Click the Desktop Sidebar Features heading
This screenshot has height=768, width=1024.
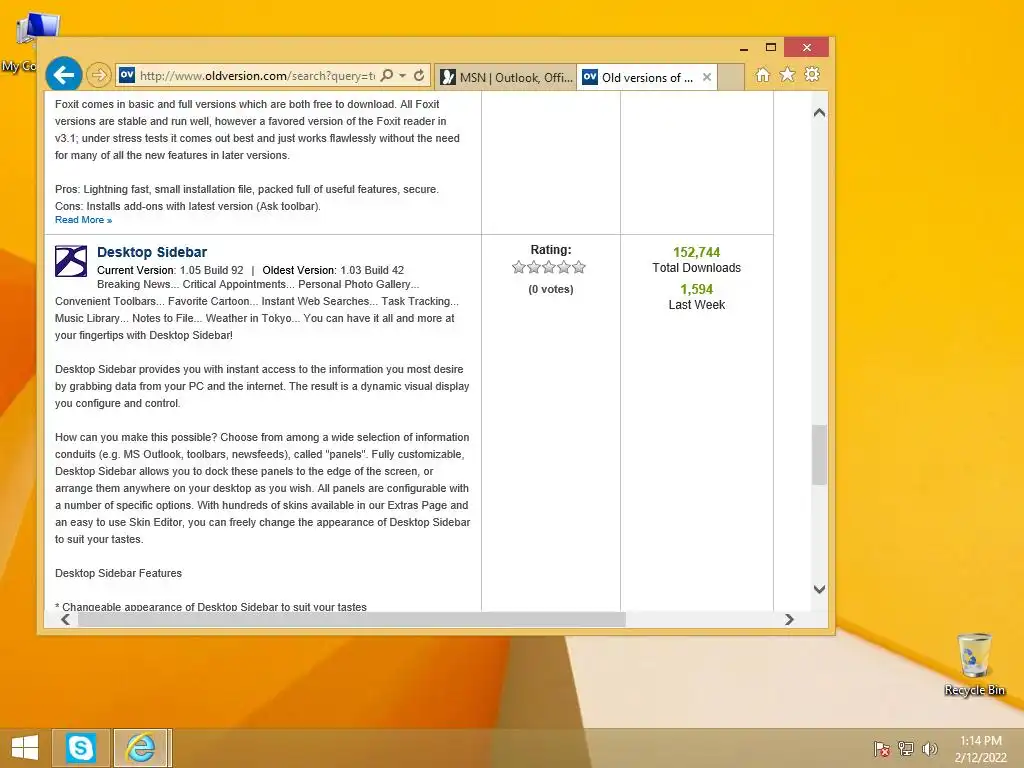tap(118, 573)
